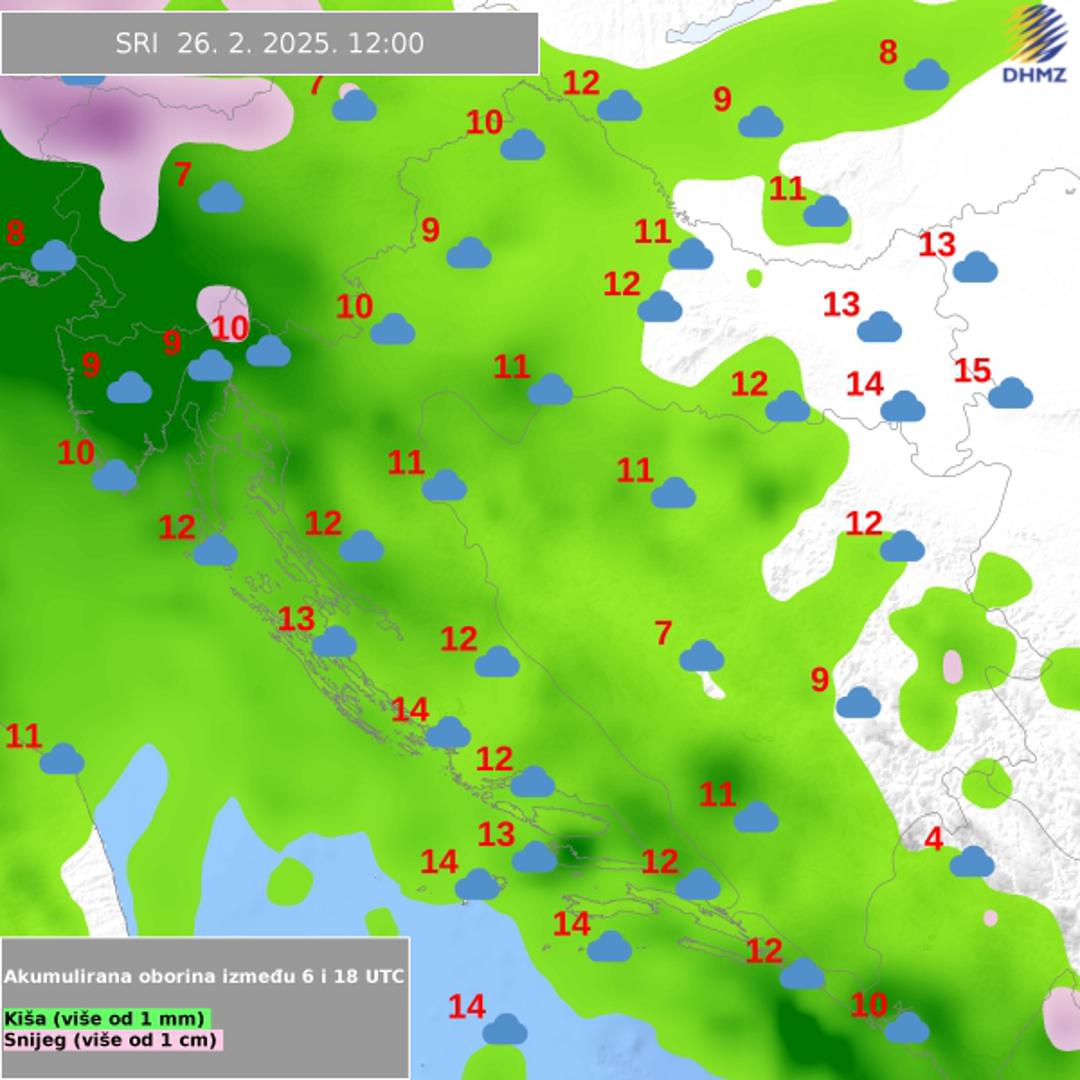Click the red temperature number 15

click(972, 371)
